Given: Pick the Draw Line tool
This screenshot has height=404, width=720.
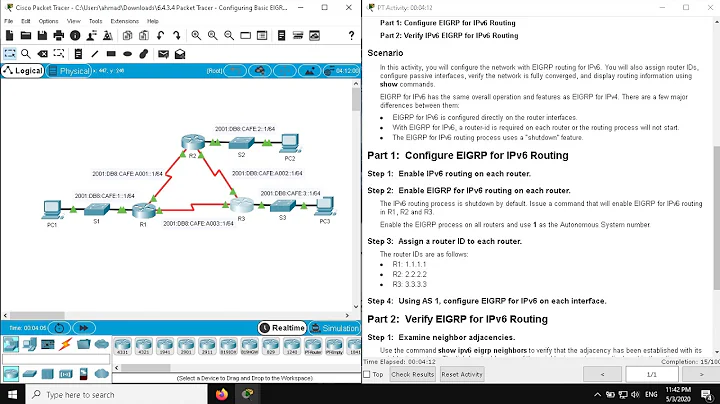Looking at the screenshot, I should [x=95, y=54].
